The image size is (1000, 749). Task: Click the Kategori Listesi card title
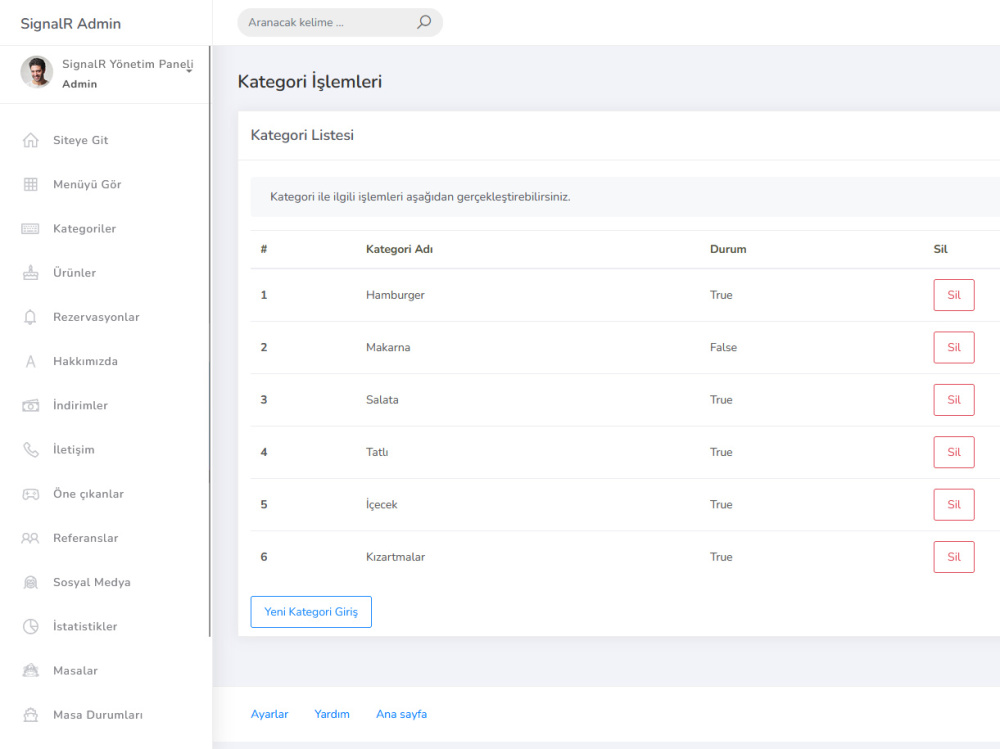point(302,135)
